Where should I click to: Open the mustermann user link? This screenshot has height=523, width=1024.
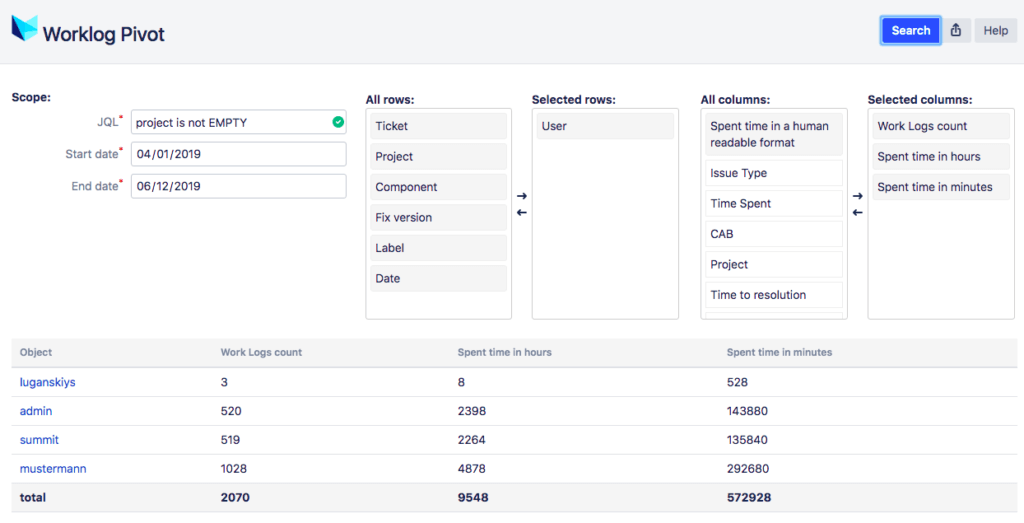pyautogui.click(x=53, y=468)
